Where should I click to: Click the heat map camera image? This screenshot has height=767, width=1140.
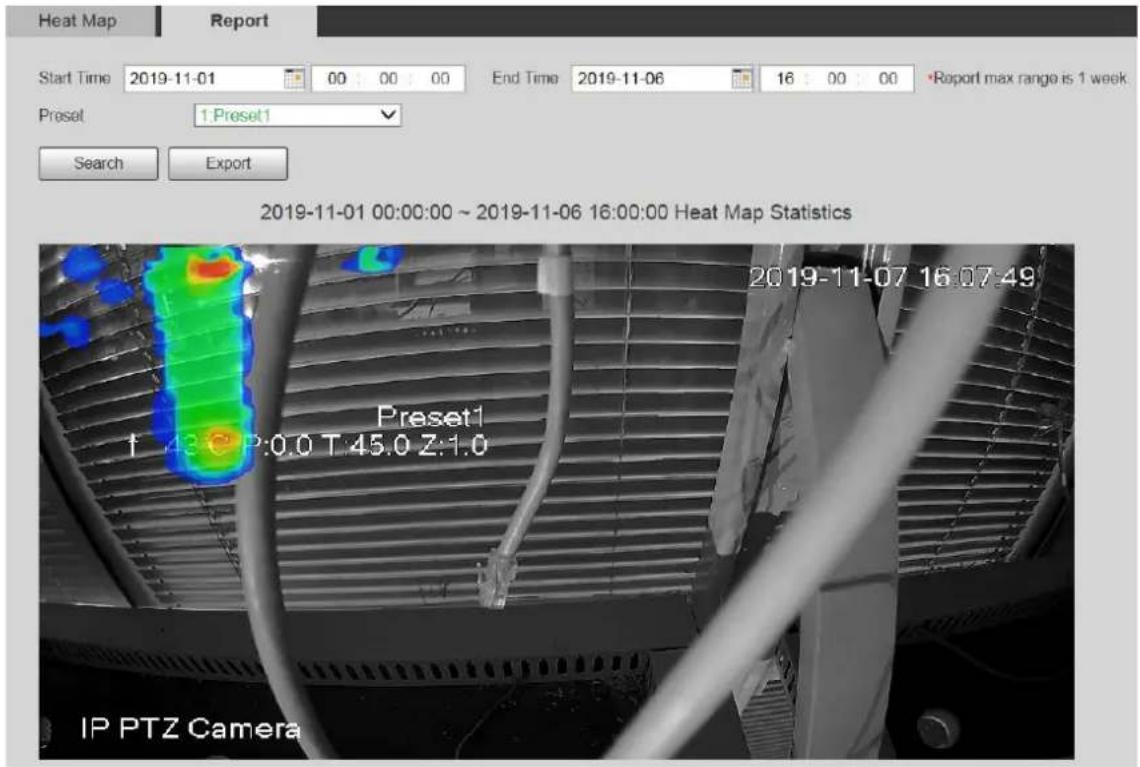coord(556,502)
